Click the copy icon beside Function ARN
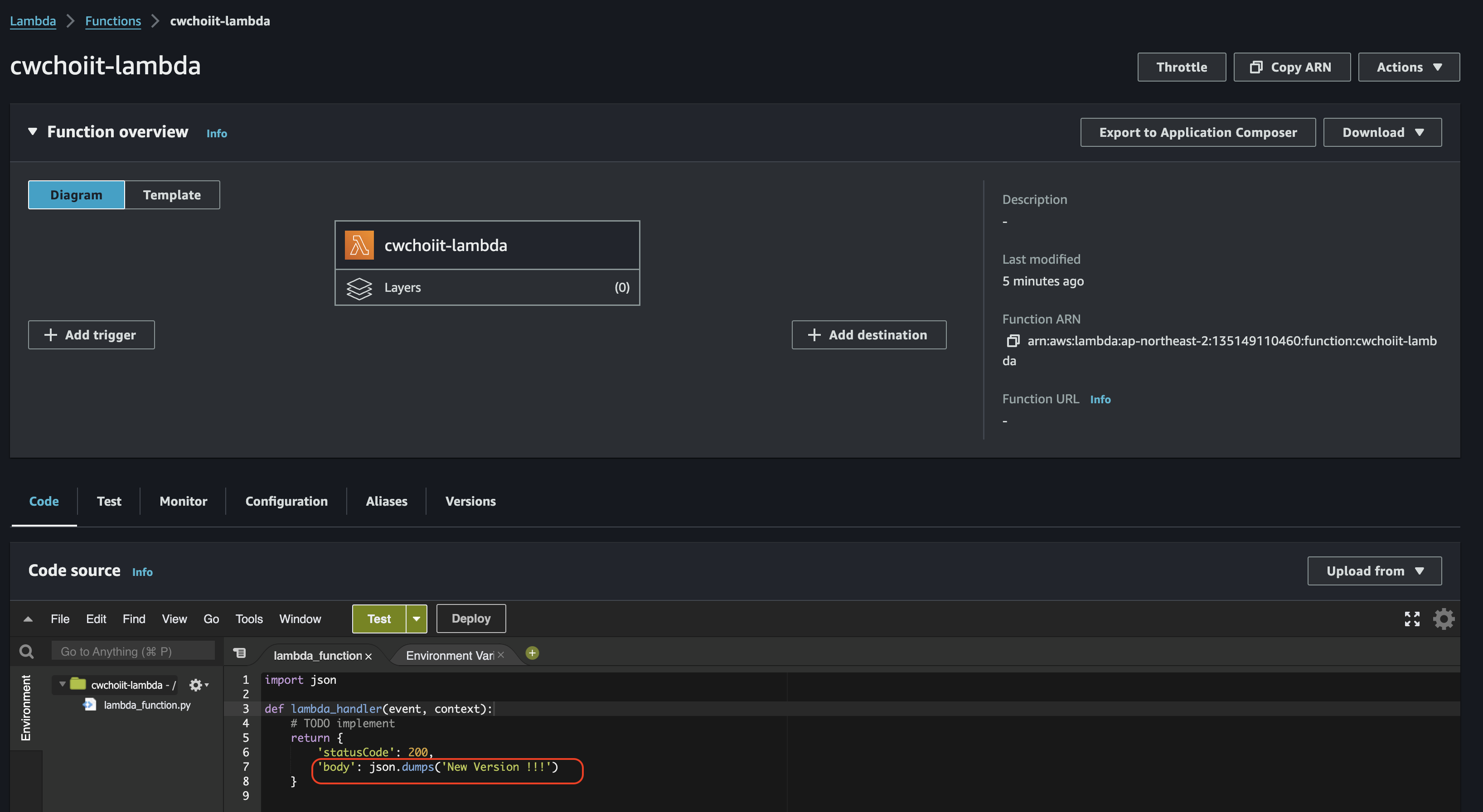 (1013, 341)
